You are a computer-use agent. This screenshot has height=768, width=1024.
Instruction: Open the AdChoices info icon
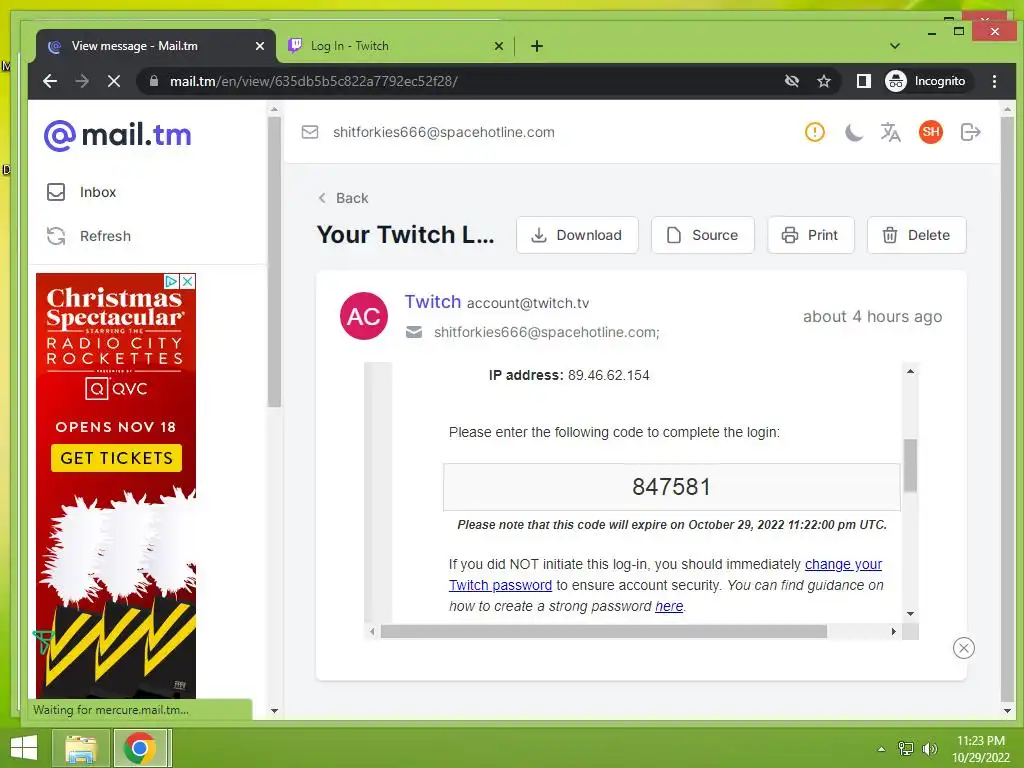(171, 281)
